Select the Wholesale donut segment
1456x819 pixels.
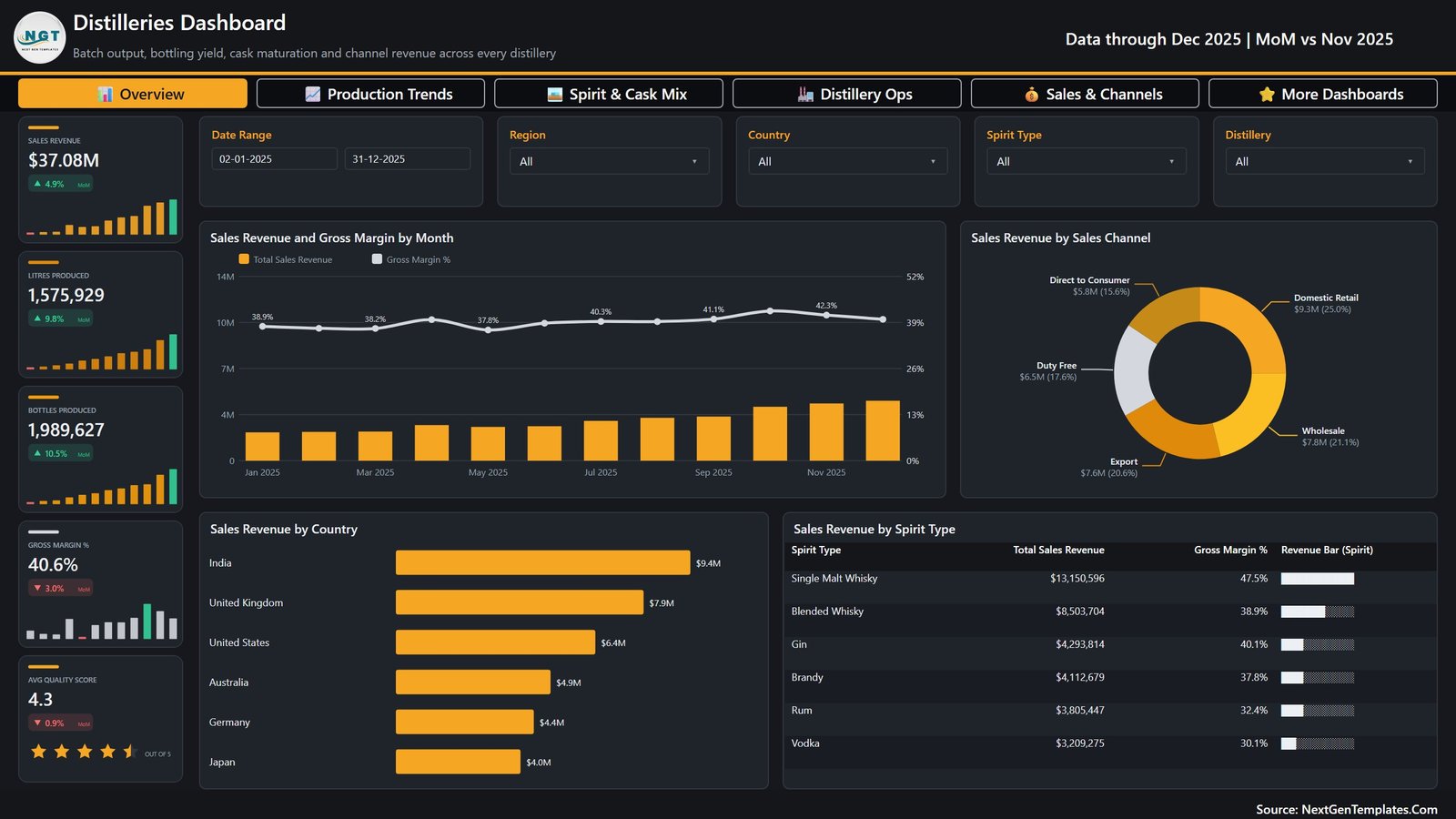(1254, 419)
